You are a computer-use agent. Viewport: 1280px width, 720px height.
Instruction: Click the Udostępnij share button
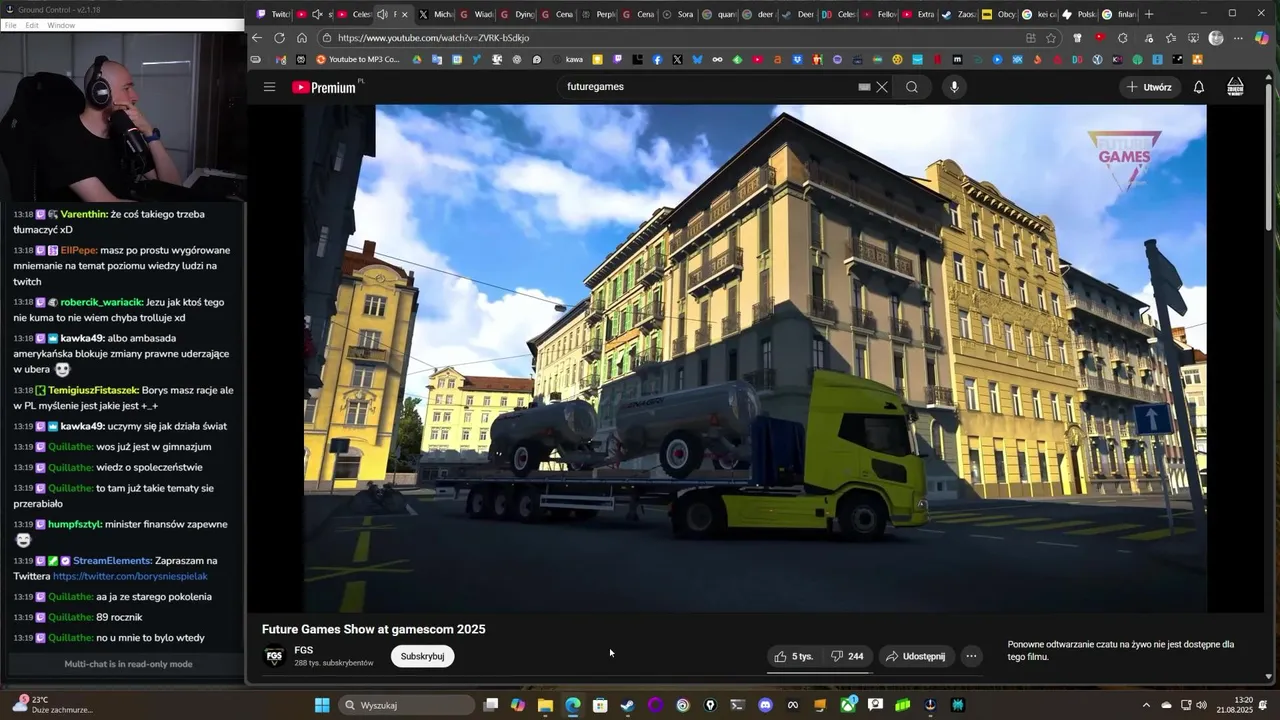coord(915,656)
